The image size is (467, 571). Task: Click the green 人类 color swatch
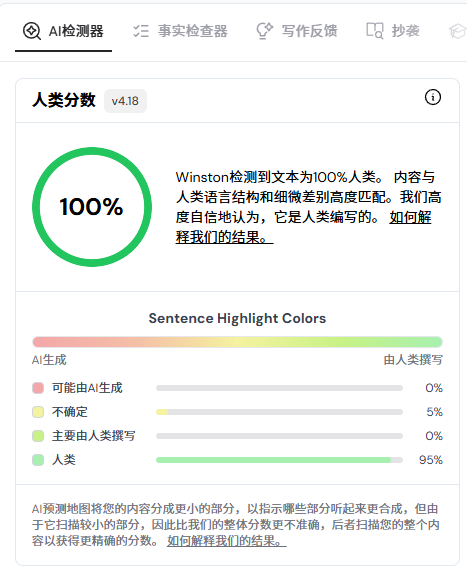coord(38,460)
